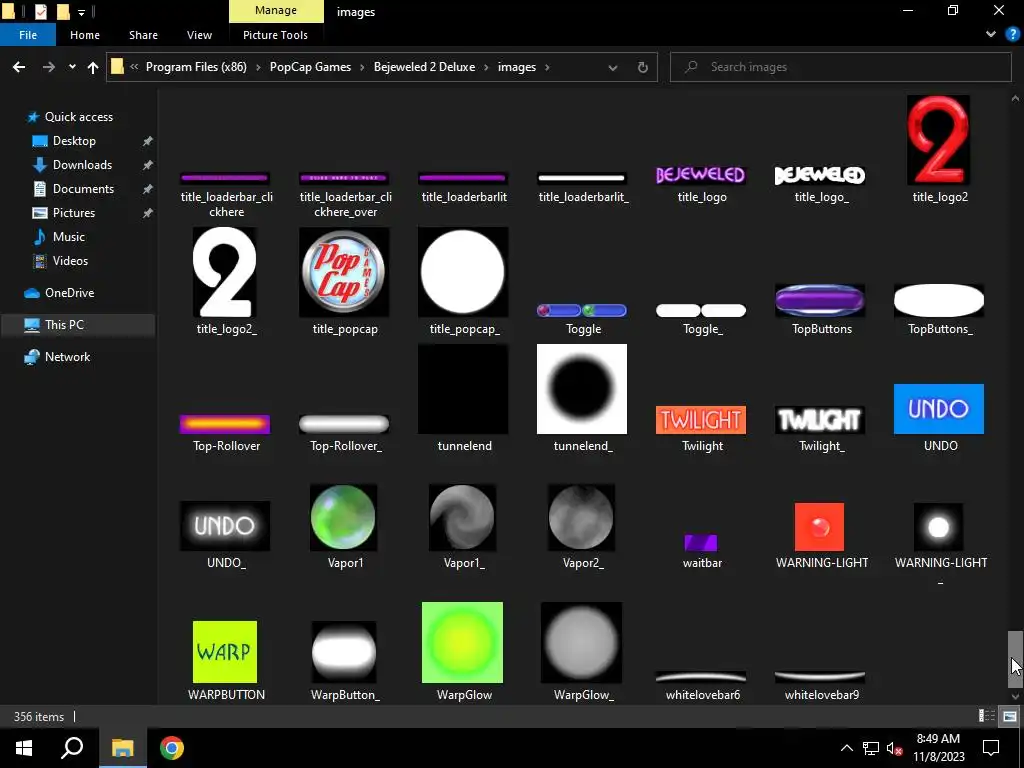Select the Twilight_ mask image
Screen dimensions: 1024x768
click(x=820, y=420)
